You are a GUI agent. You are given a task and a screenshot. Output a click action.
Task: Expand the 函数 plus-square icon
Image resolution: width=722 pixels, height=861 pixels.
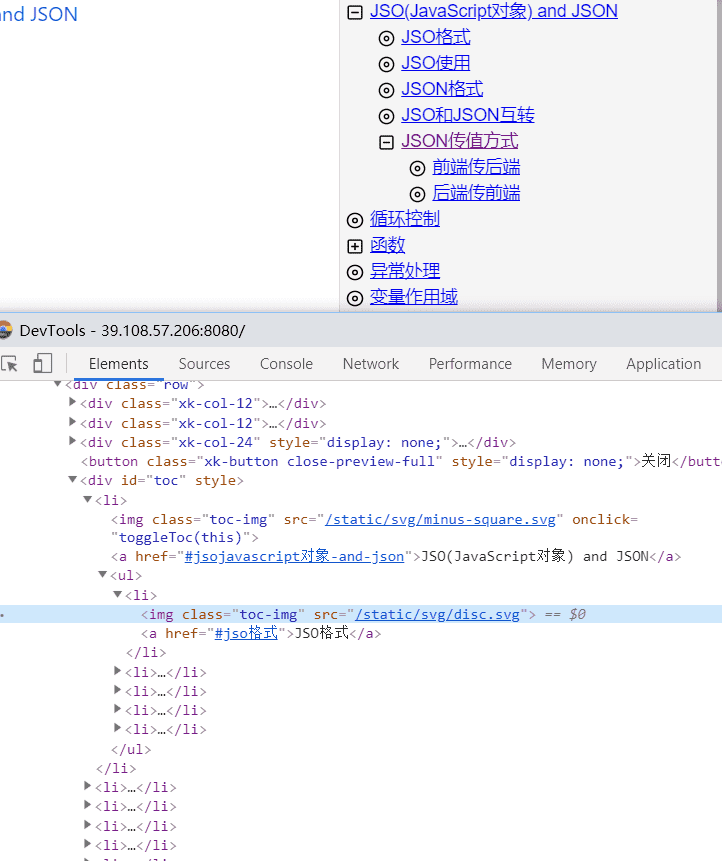354,246
